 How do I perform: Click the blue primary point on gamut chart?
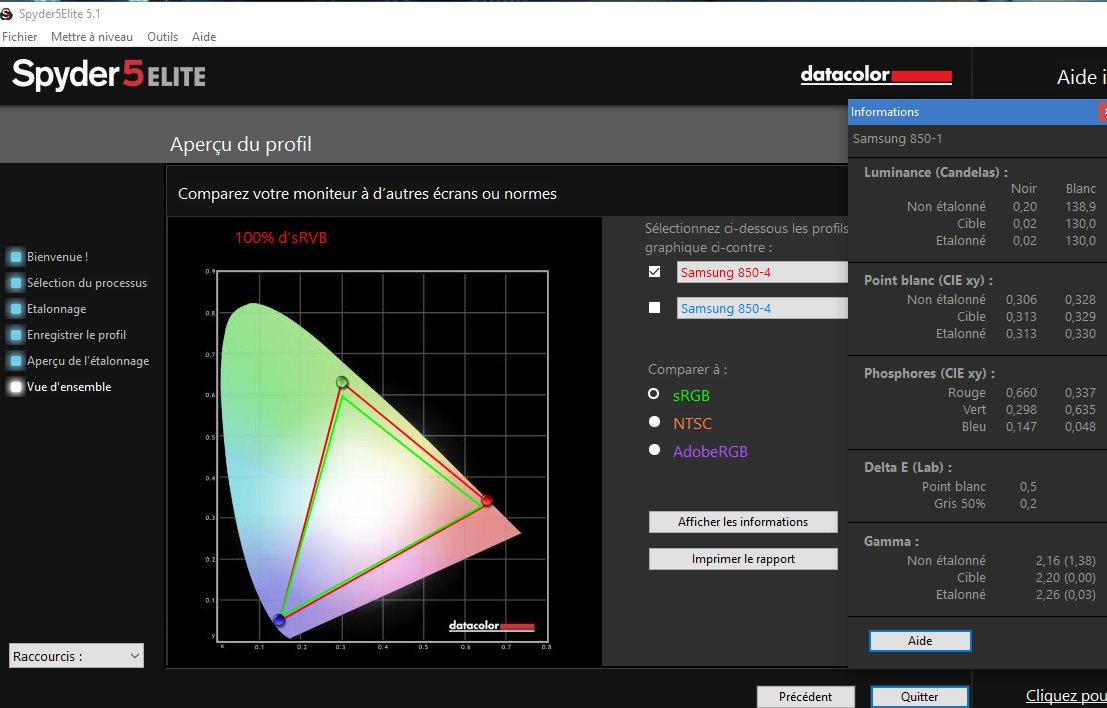coord(279,620)
